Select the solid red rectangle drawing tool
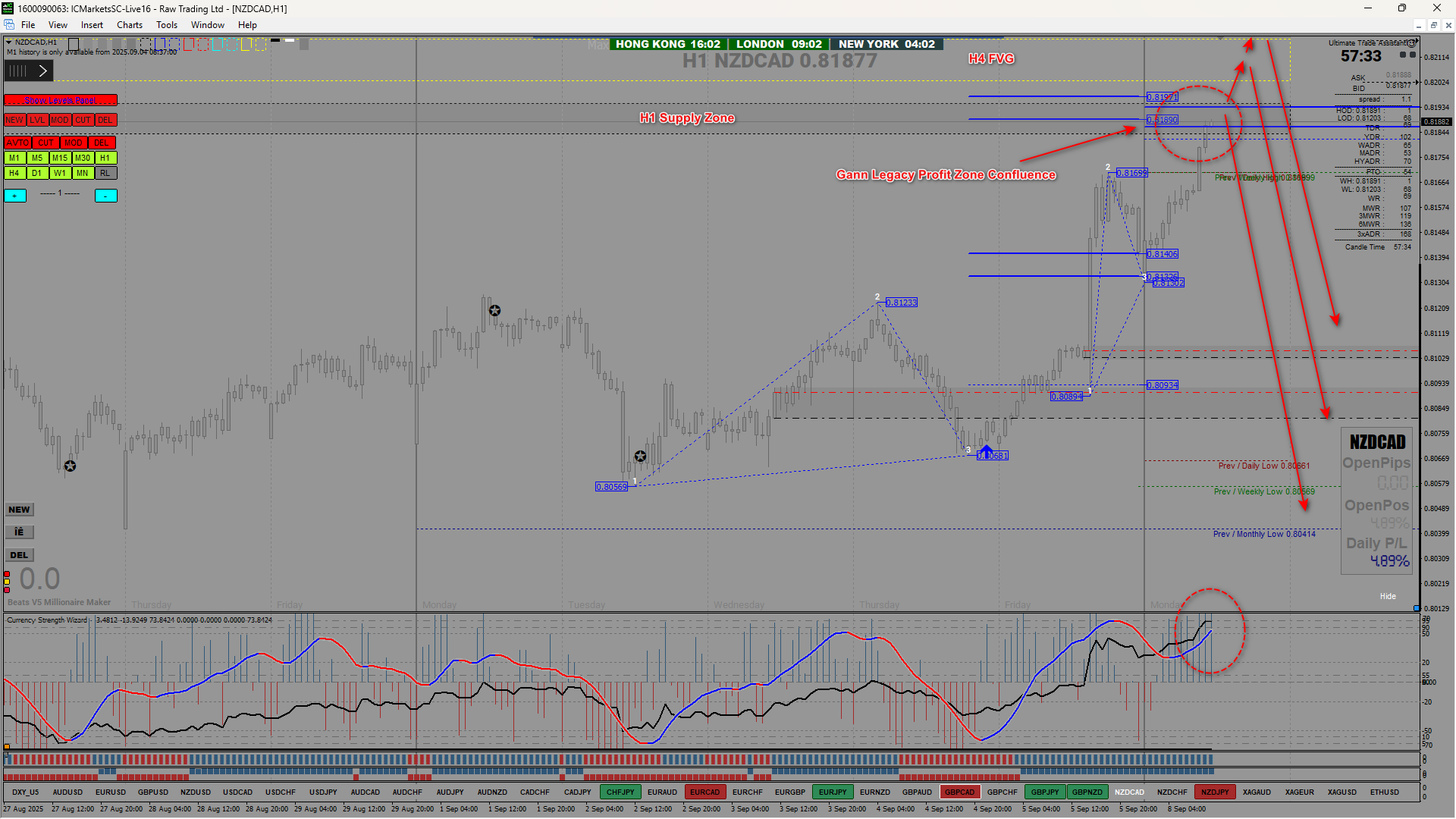This screenshot has height=819, width=1456. coord(189,45)
